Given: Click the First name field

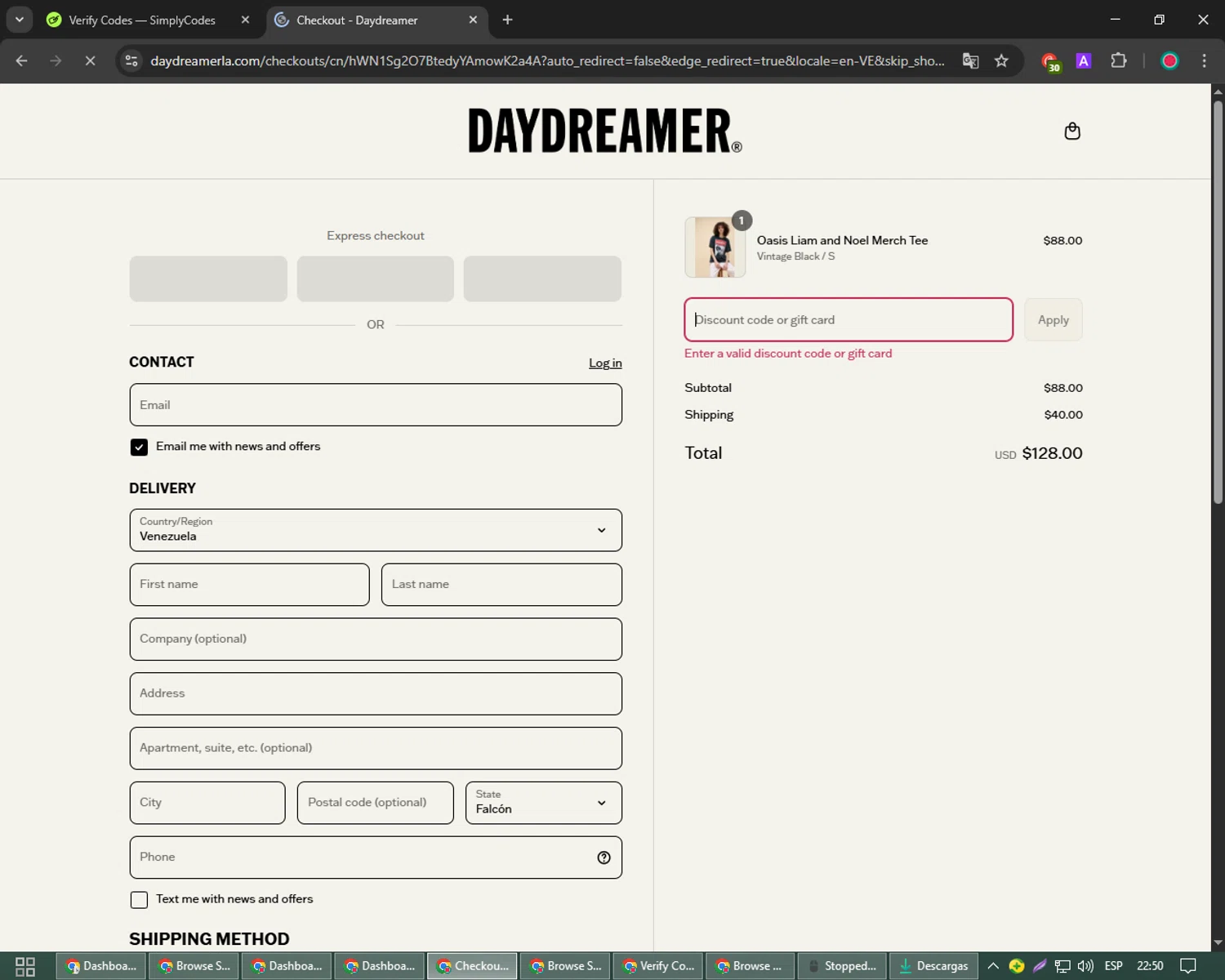Looking at the screenshot, I should [x=249, y=585].
